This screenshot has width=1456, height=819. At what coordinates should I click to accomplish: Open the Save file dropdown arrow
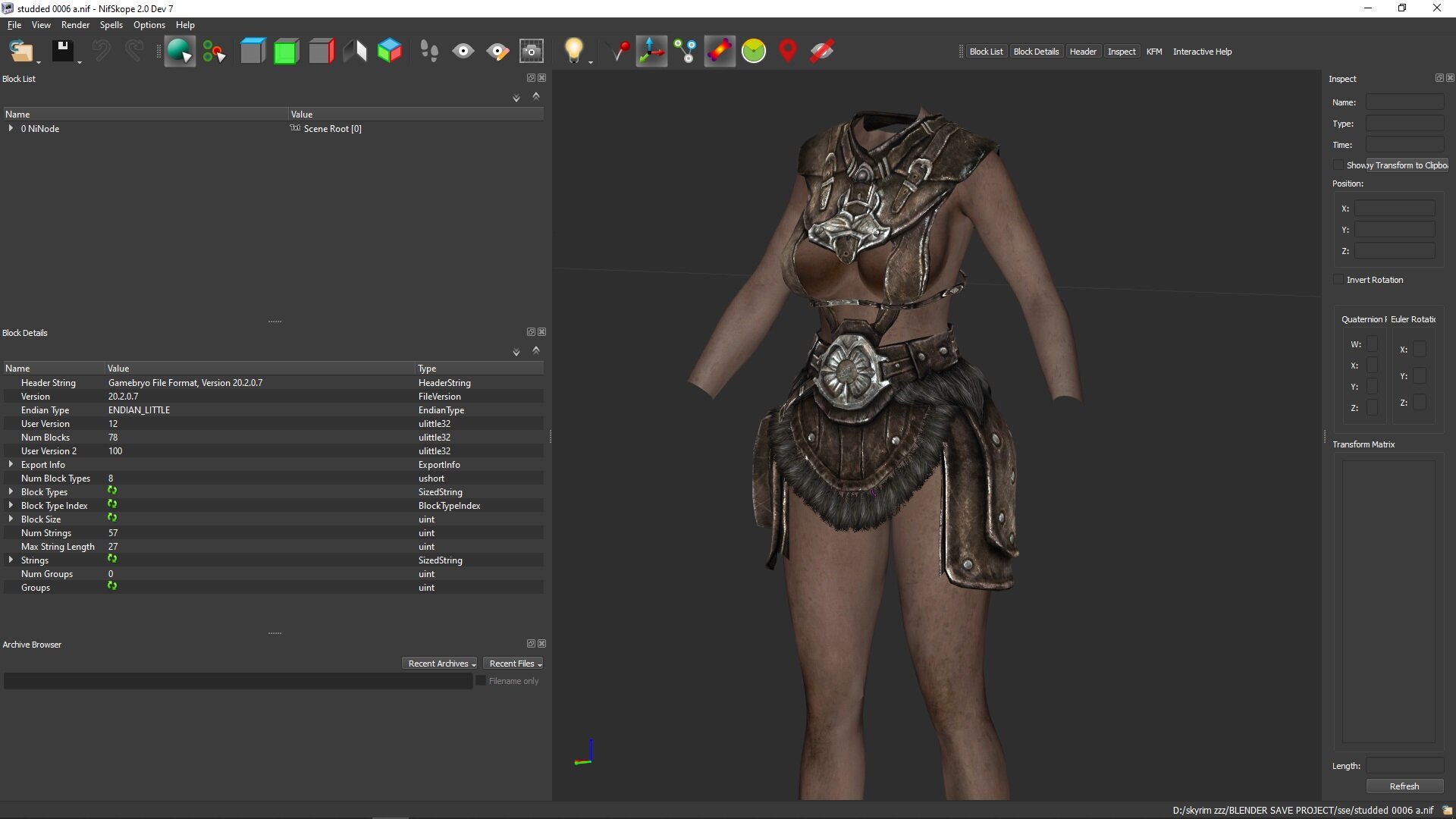pos(80,61)
